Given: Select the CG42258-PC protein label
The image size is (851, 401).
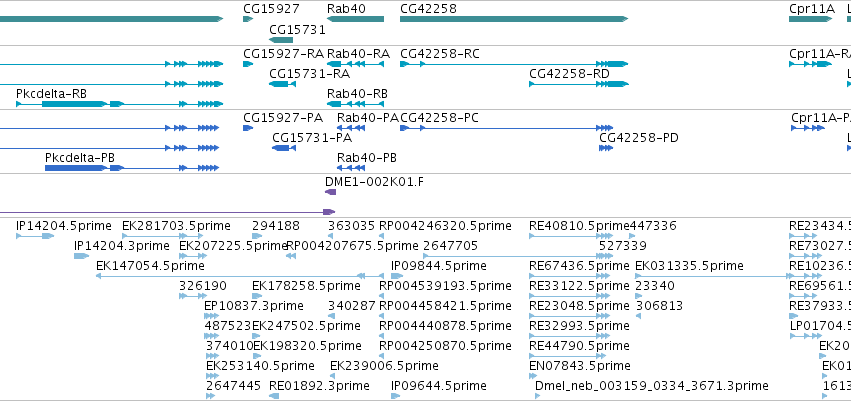Looking at the screenshot, I should pyautogui.click(x=439, y=118).
